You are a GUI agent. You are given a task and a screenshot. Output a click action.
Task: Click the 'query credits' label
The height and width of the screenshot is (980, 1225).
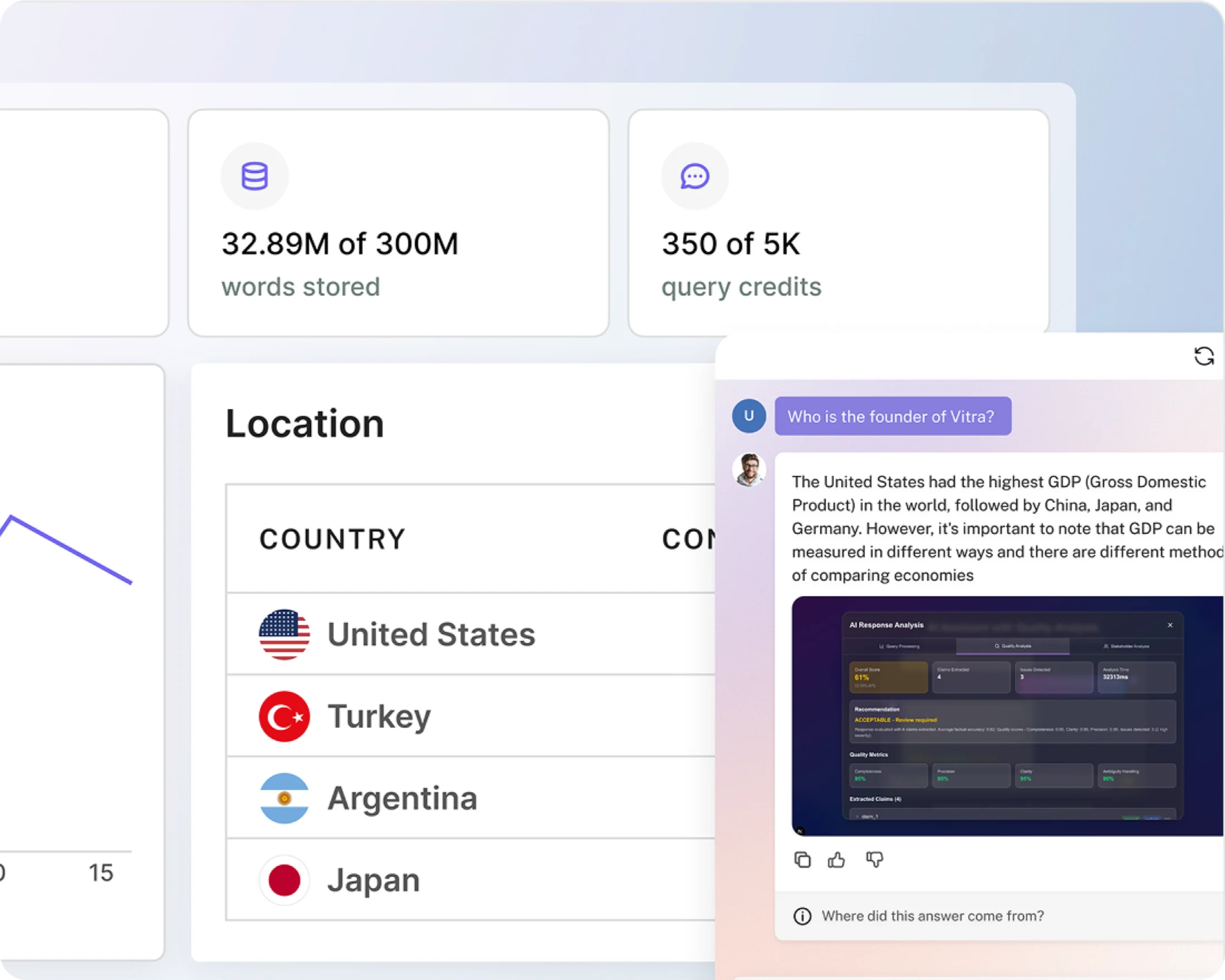(x=742, y=287)
